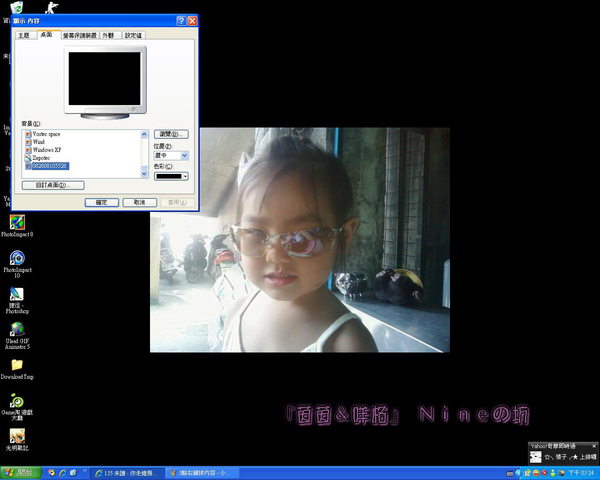Open the 色彩 color picker dropdown
This screenshot has height=480, width=600.
(171, 176)
